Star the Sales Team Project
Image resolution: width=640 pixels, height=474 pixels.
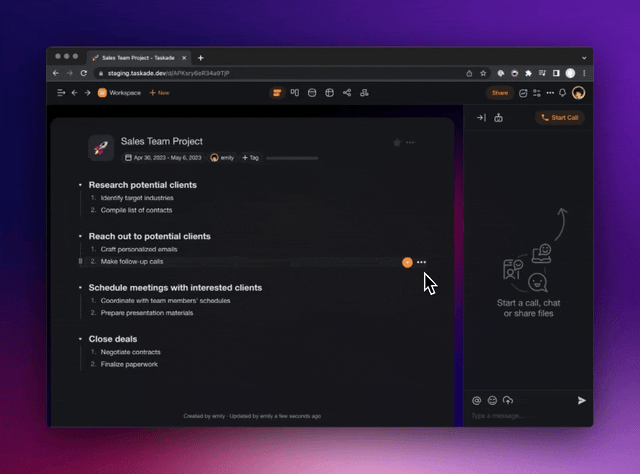point(397,142)
